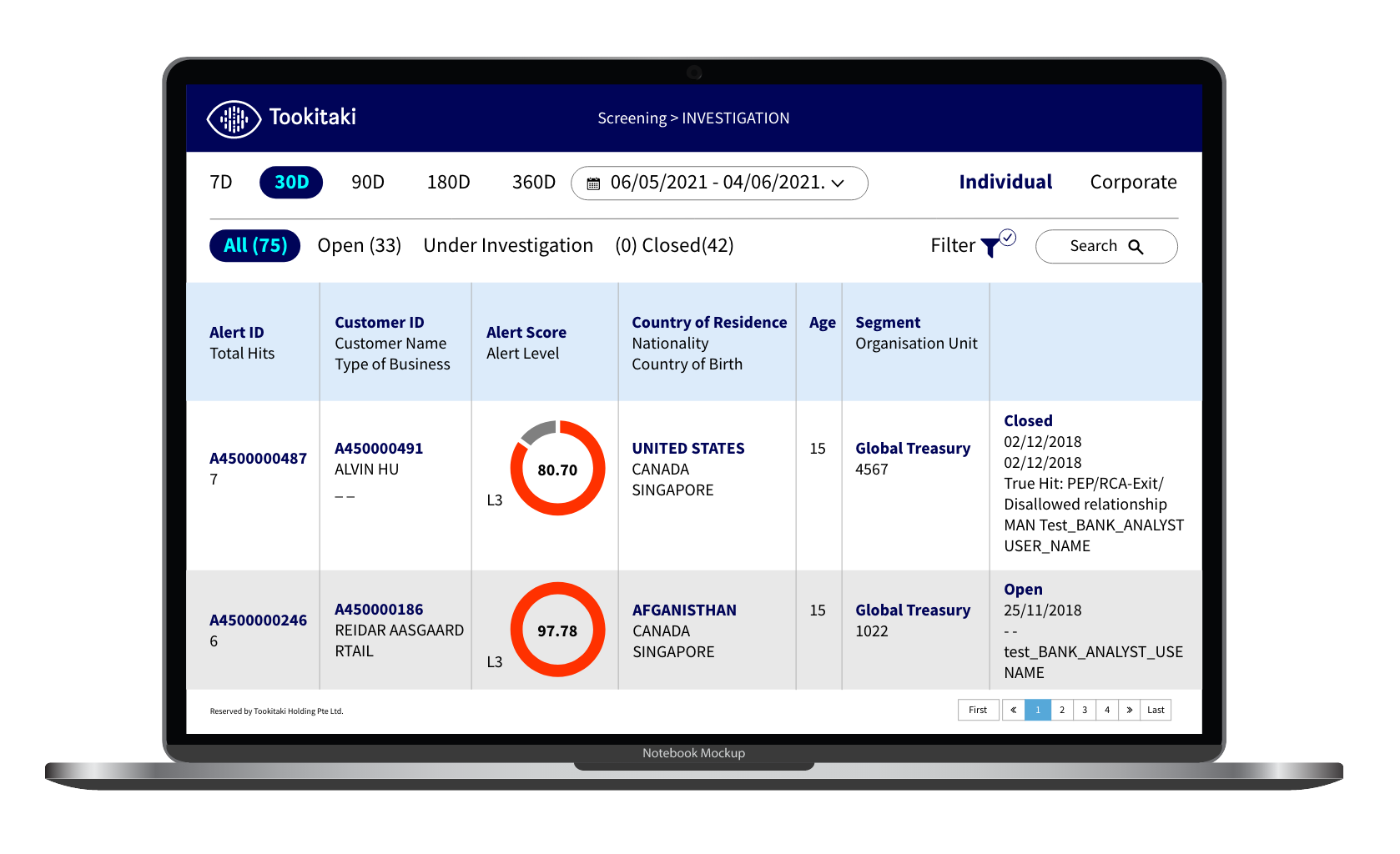Screen dimensions: 1400x854
Task: Click the Closed status label
Action: [1028, 421]
